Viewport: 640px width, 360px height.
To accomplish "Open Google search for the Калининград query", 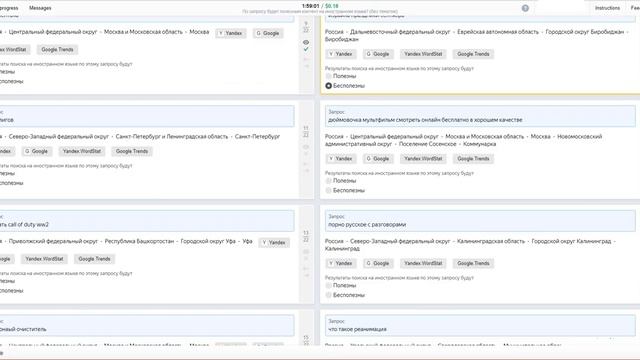I will (x=378, y=263).
